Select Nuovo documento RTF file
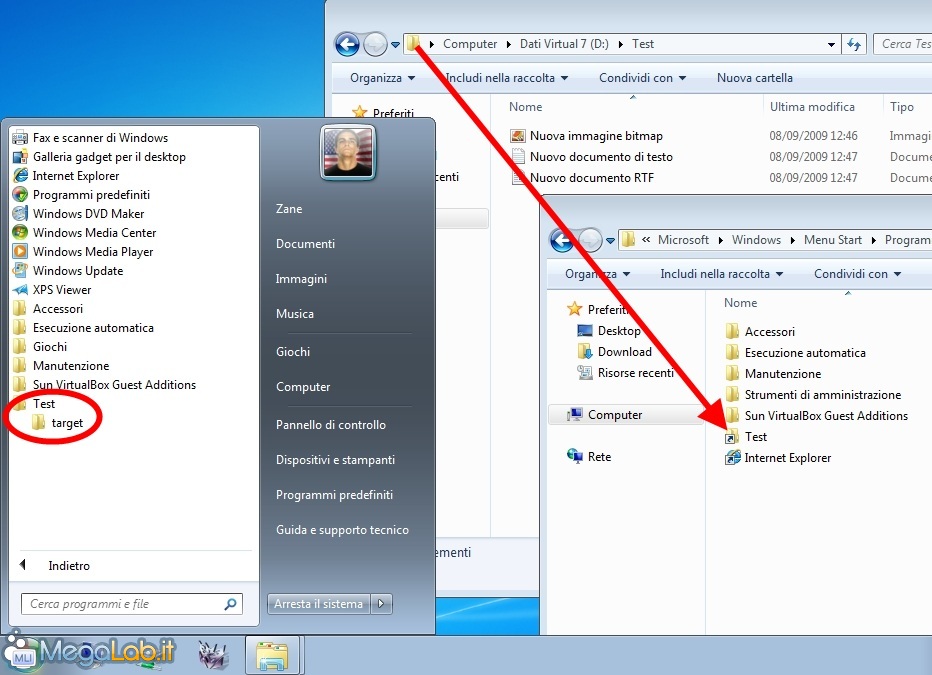Image resolution: width=932 pixels, height=675 pixels. point(583,178)
